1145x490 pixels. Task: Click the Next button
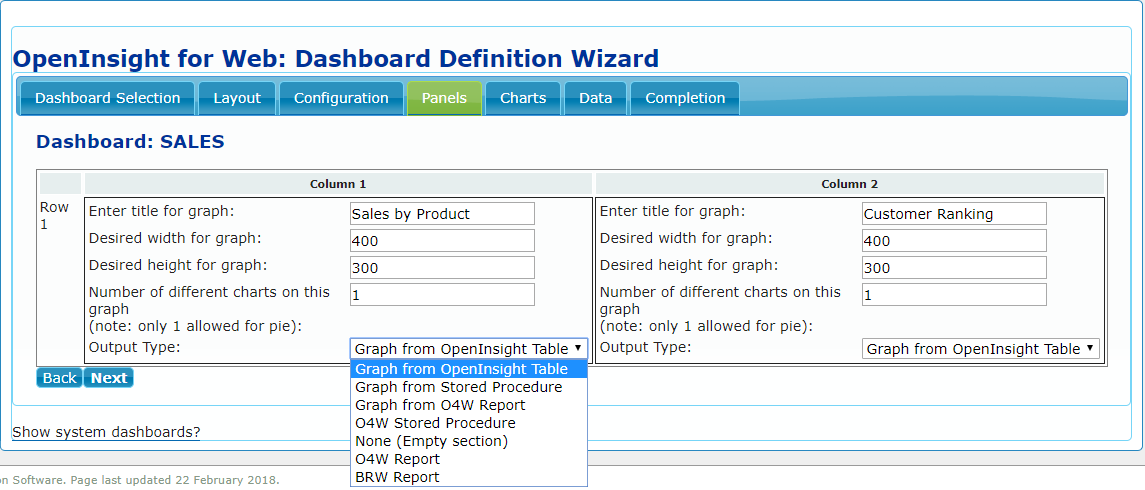point(109,378)
